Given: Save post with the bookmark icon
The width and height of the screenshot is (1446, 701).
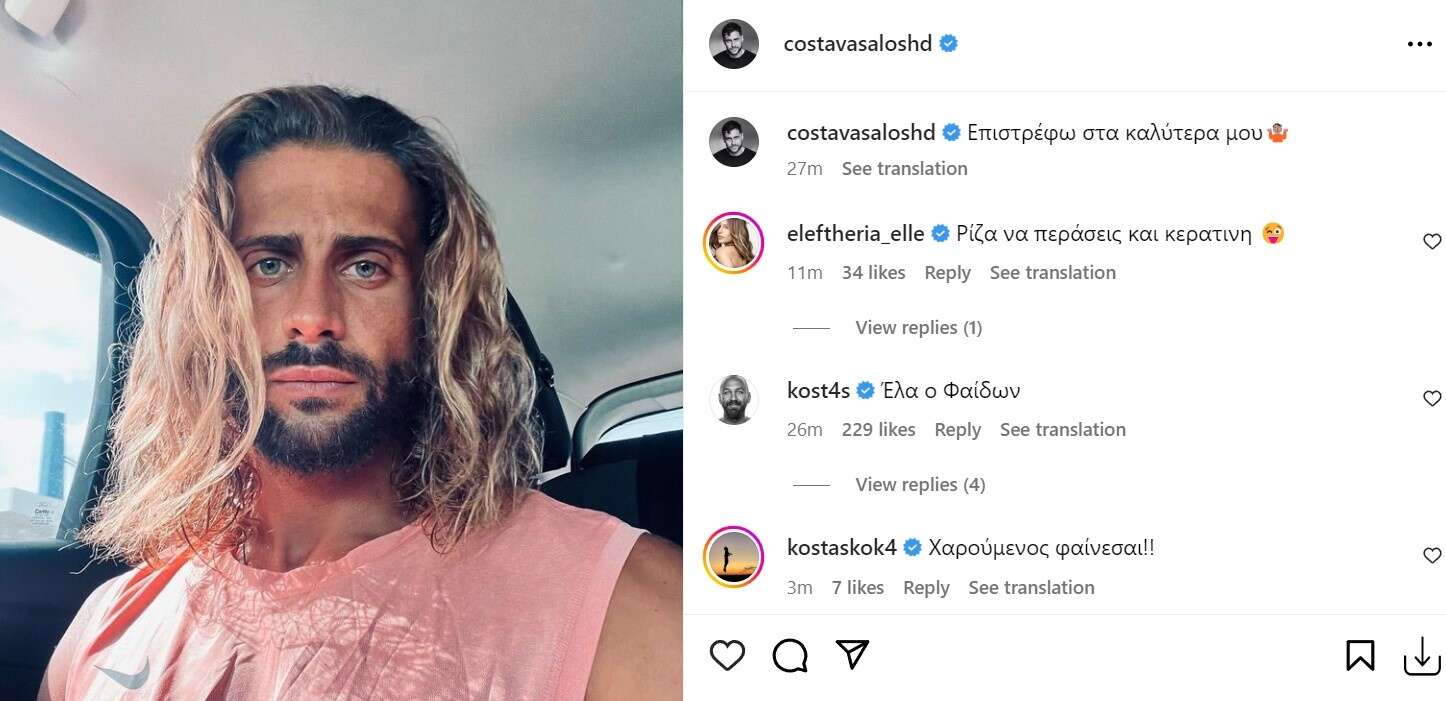Looking at the screenshot, I should (x=1360, y=656).
